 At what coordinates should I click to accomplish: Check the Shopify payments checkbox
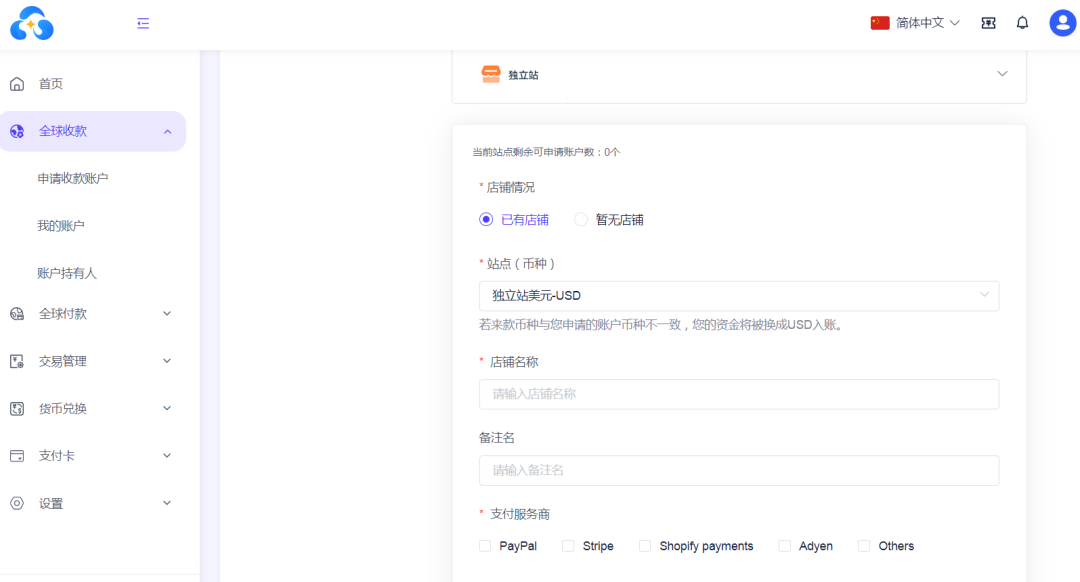(x=645, y=546)
